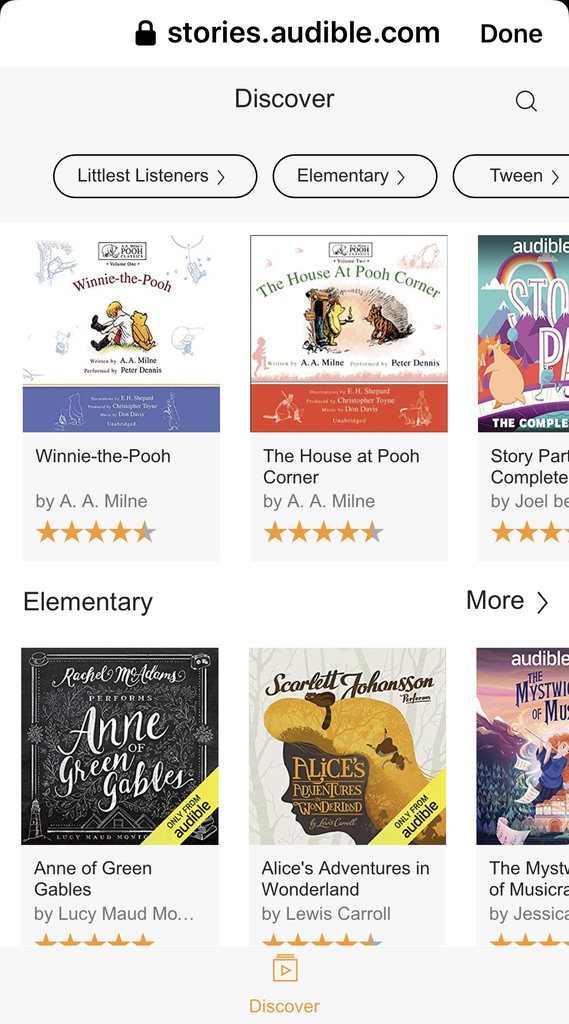Tap the Story Party cover thumbnail
The image size is (569, 1024).
click(523, 334)
